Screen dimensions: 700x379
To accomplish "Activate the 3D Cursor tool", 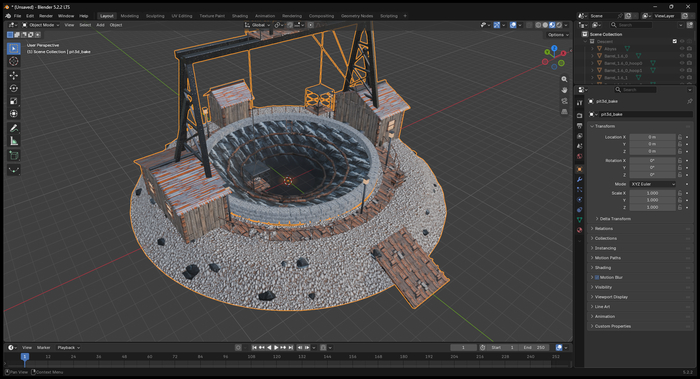I will pos(14,61).
